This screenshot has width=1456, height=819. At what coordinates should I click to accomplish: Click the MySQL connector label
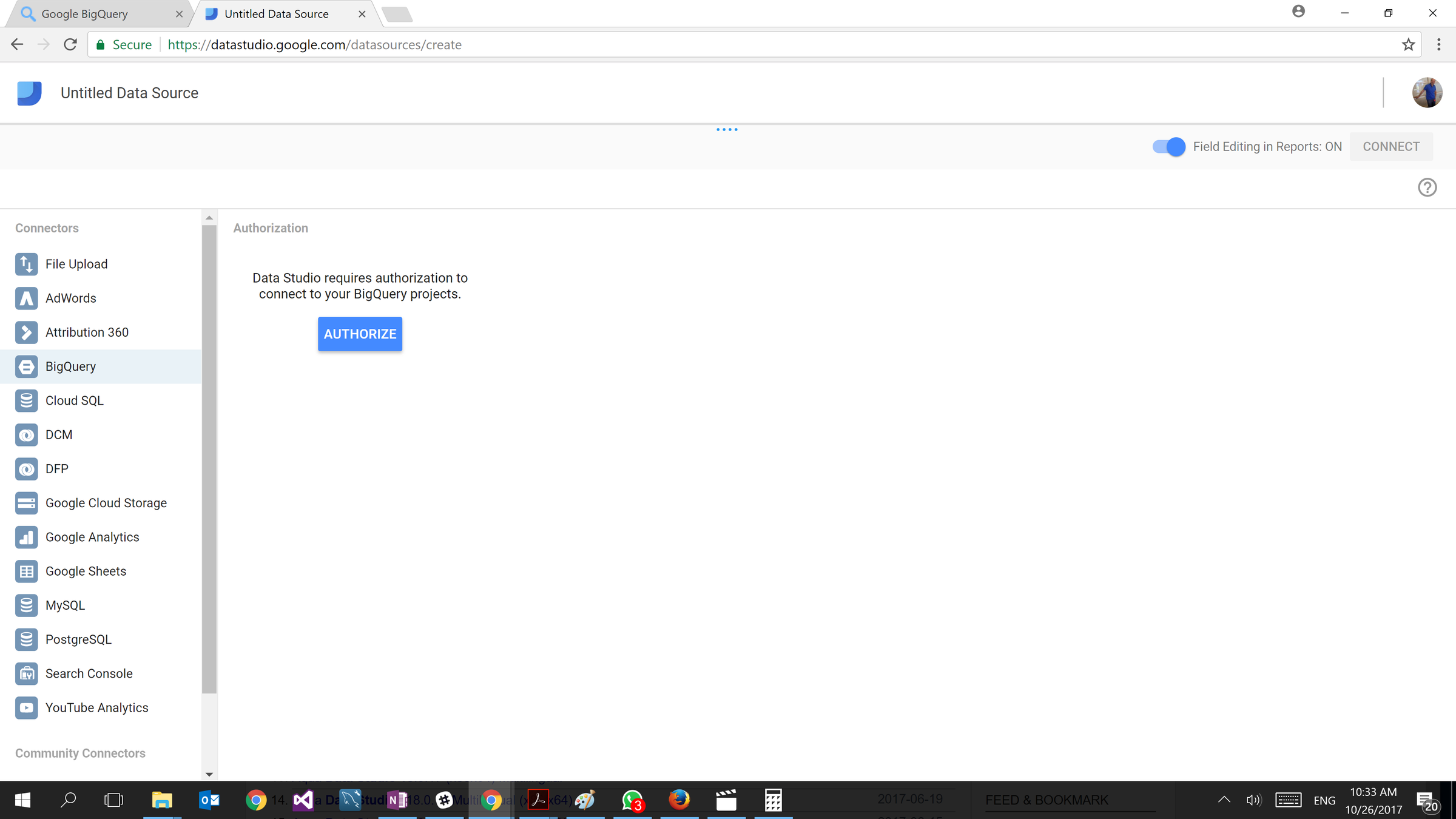click(65, 605)
